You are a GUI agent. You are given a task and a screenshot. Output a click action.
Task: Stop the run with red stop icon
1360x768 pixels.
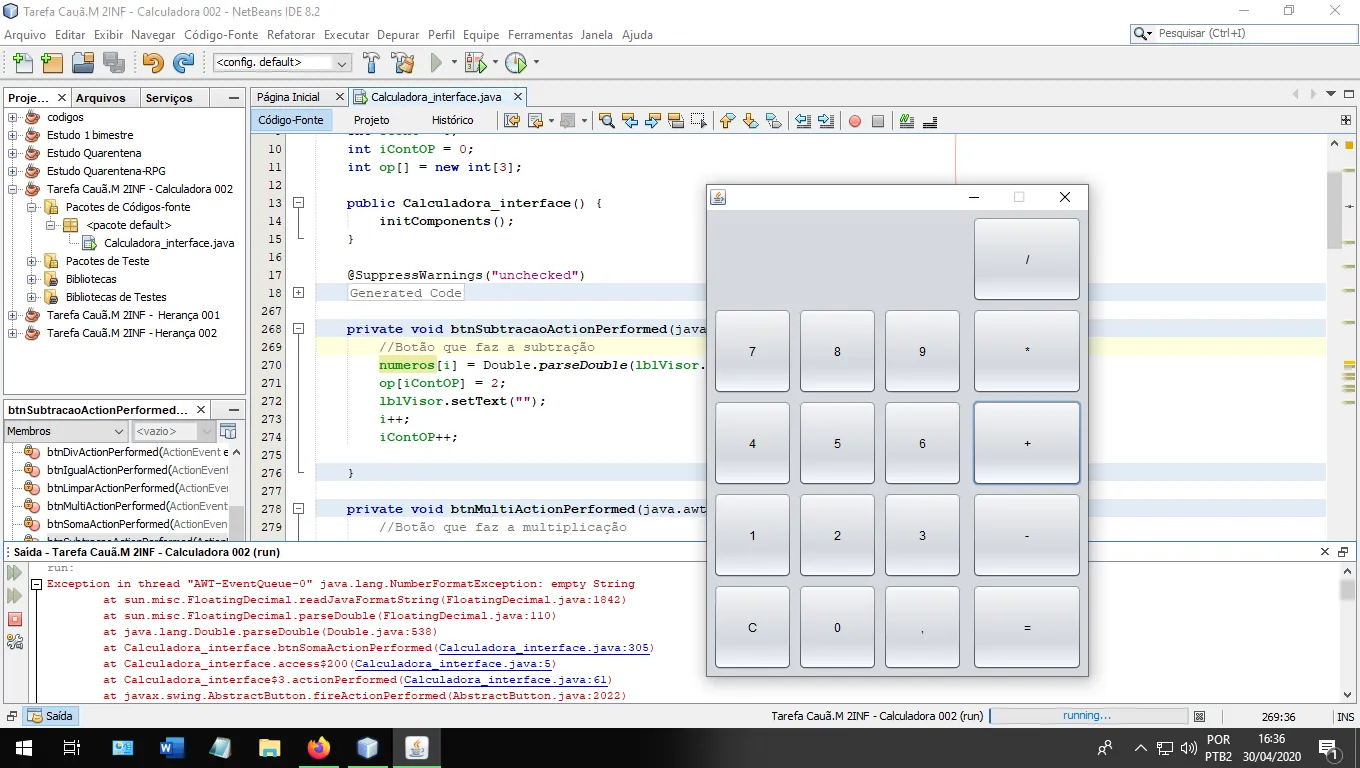click(x=15, y=619)
